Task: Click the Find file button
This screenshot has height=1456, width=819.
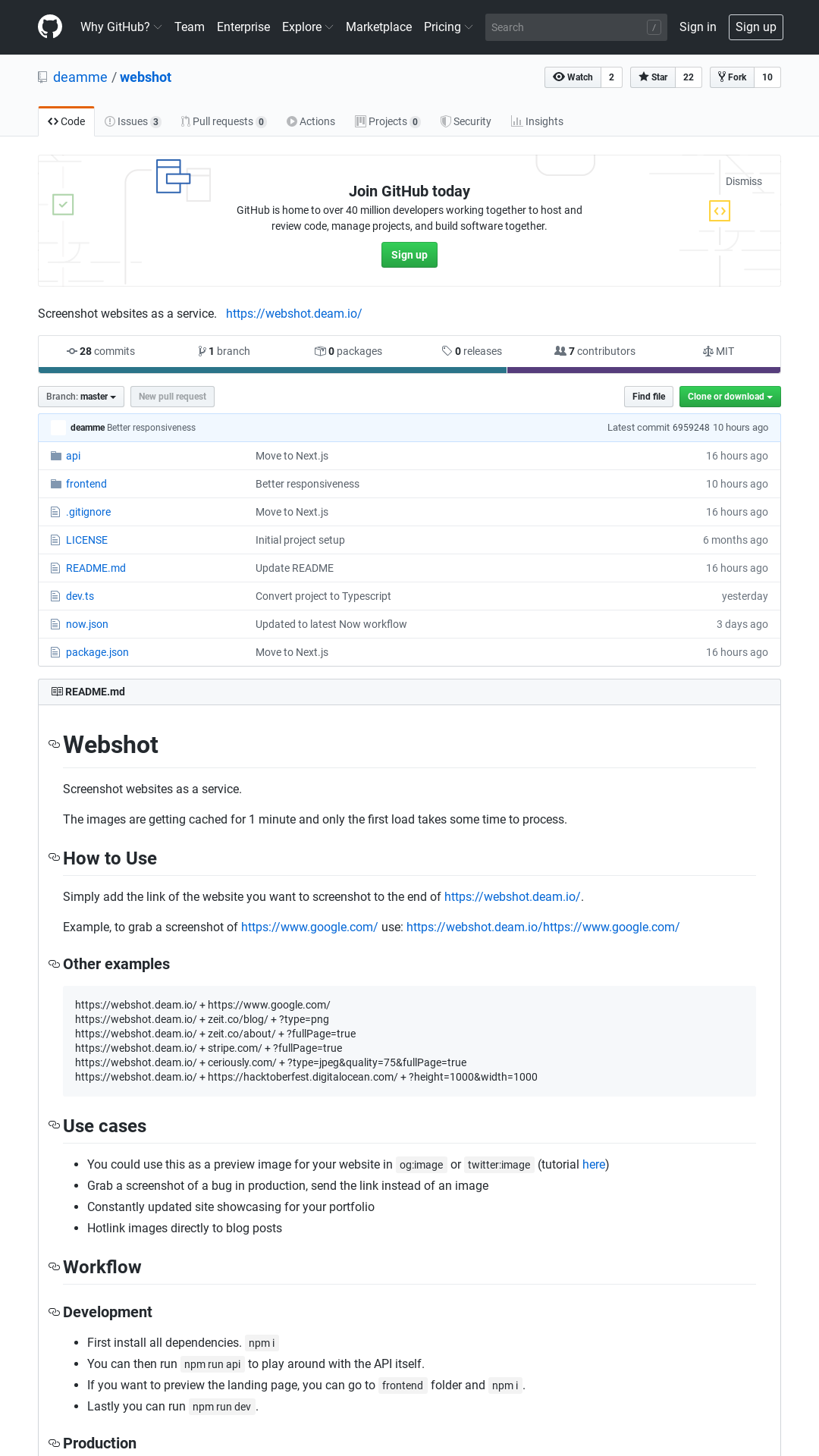Action: click(x=649, y=397)
